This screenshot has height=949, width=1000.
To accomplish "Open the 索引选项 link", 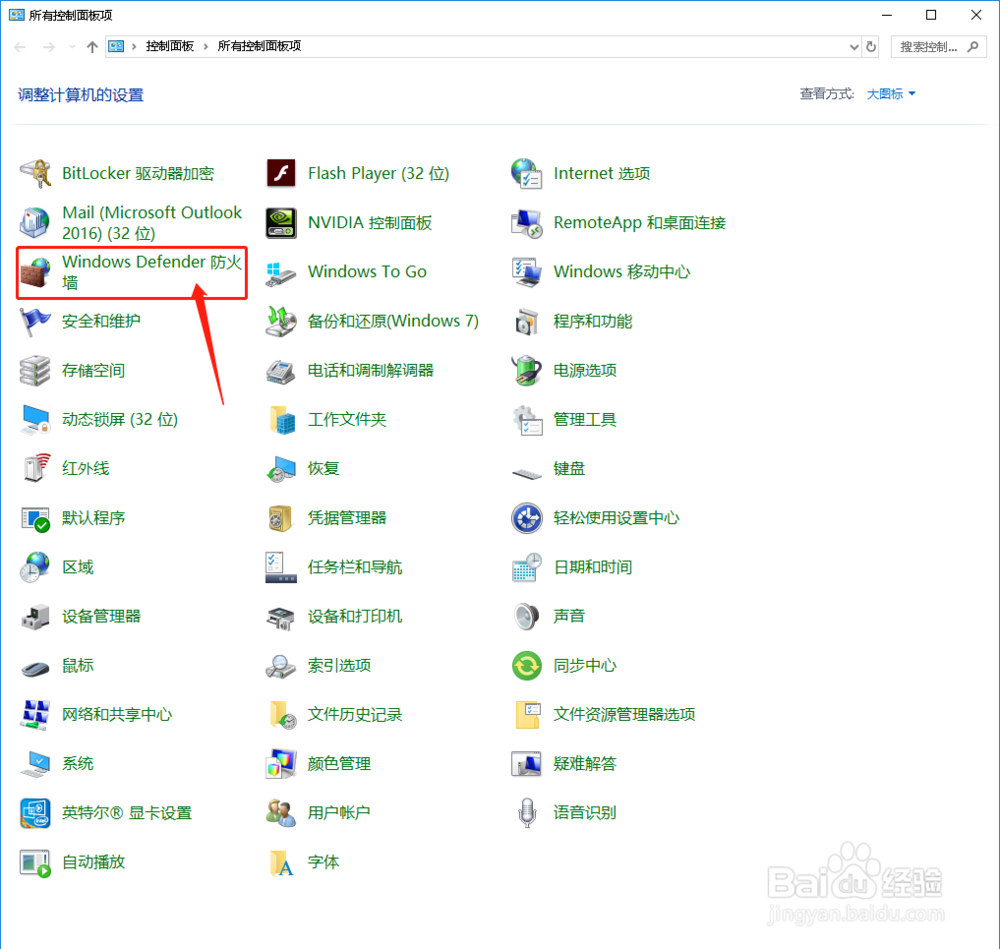I will [339, 666].
